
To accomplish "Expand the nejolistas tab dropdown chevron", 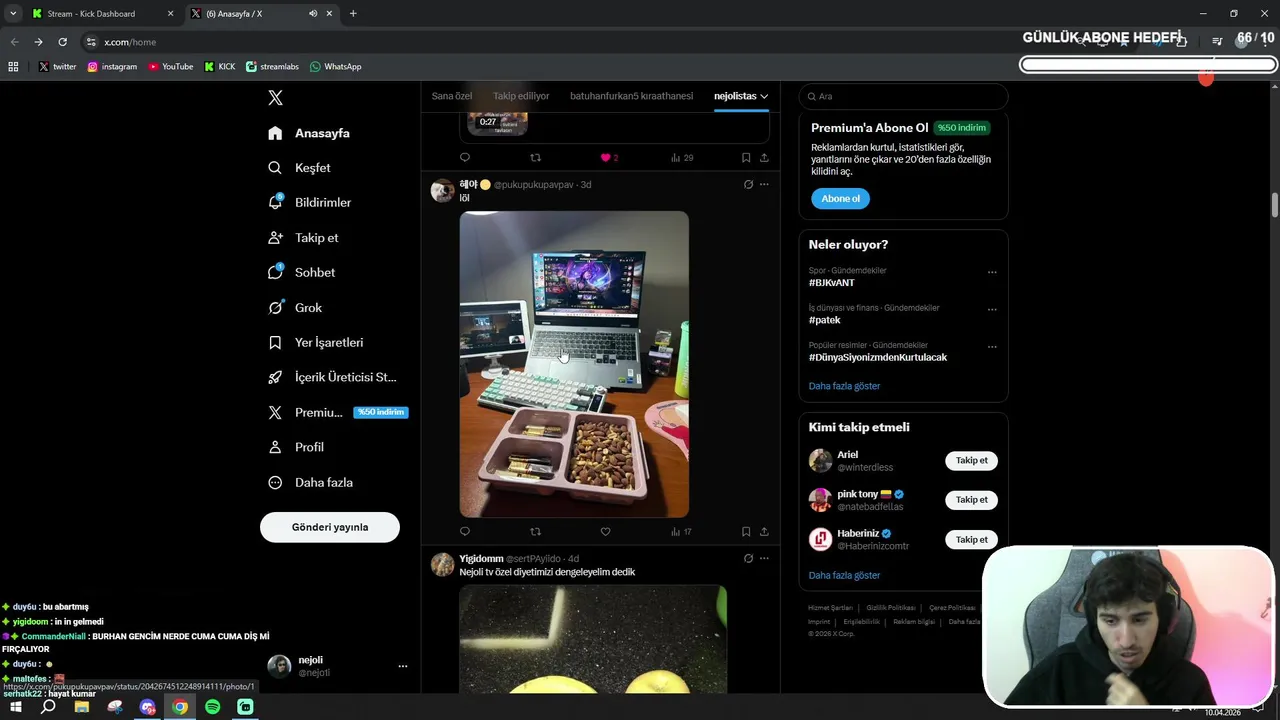I will click(764, 96).
